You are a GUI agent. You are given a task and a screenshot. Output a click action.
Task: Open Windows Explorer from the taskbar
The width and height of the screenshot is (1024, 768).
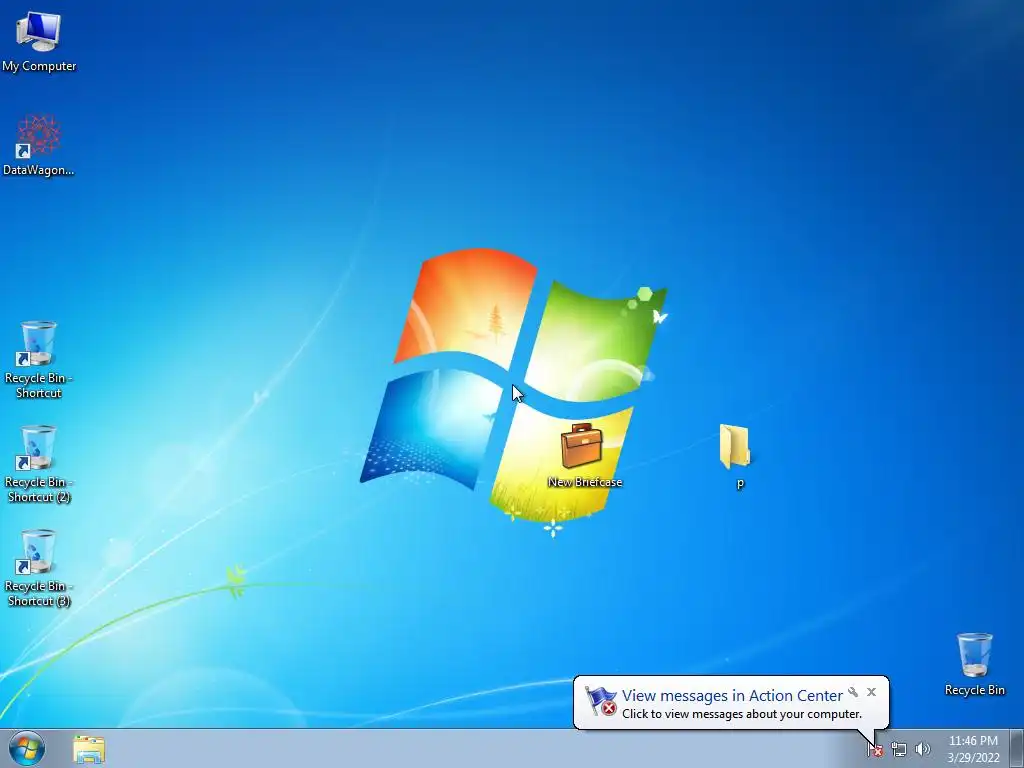[x=89, y=749]
